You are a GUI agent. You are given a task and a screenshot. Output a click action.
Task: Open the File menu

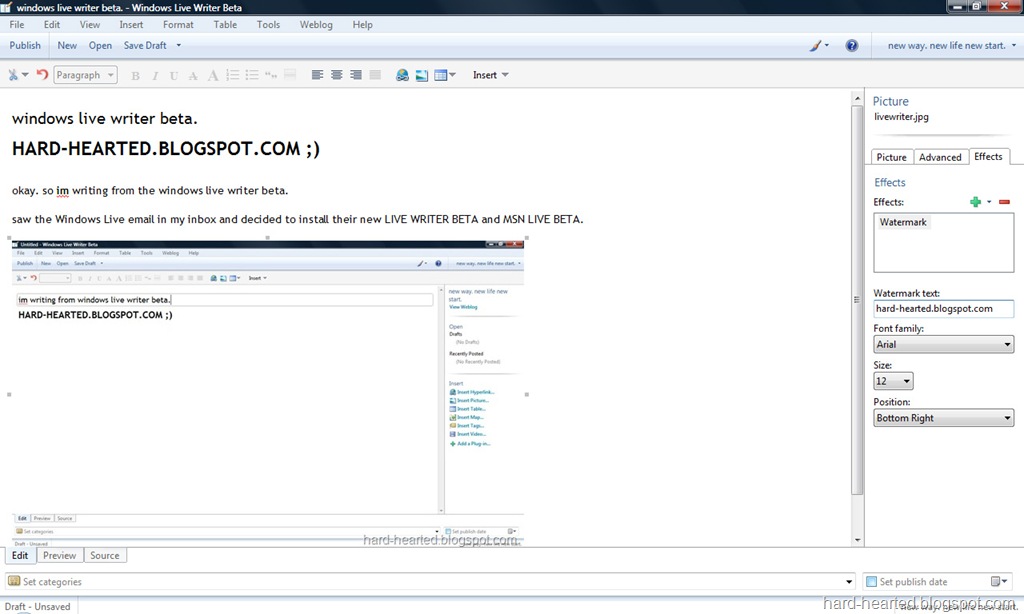click(17, 25)
